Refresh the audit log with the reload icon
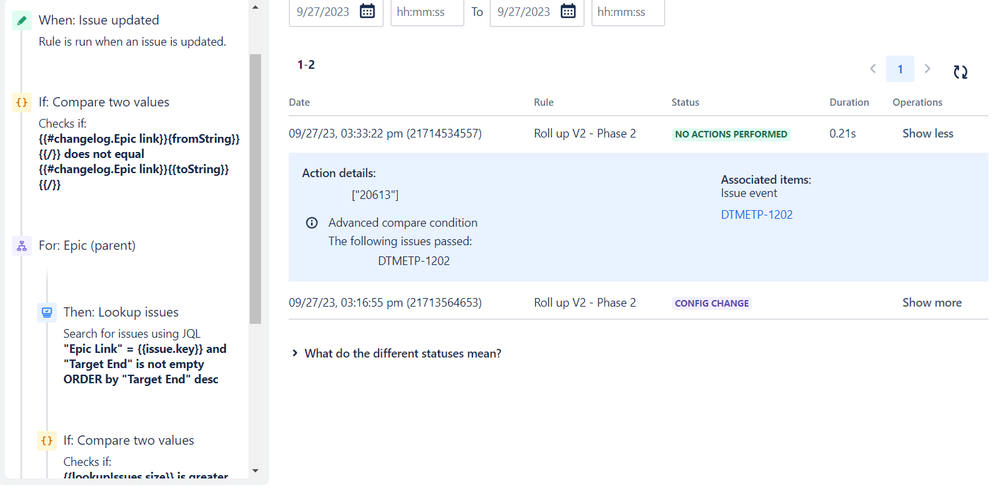 (961, 72)
